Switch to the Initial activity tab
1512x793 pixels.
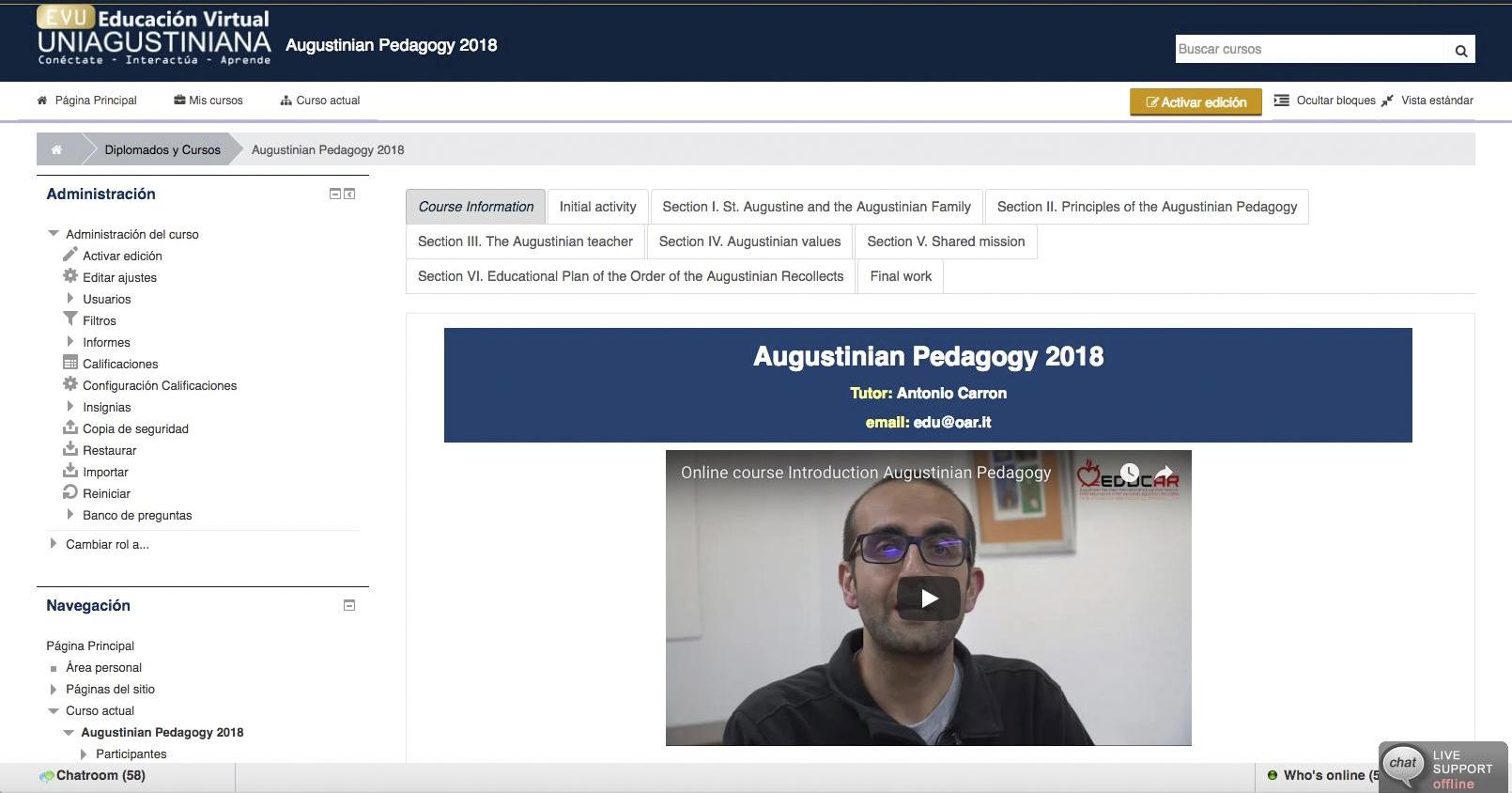pyautogui.click(x=597, y=207)
